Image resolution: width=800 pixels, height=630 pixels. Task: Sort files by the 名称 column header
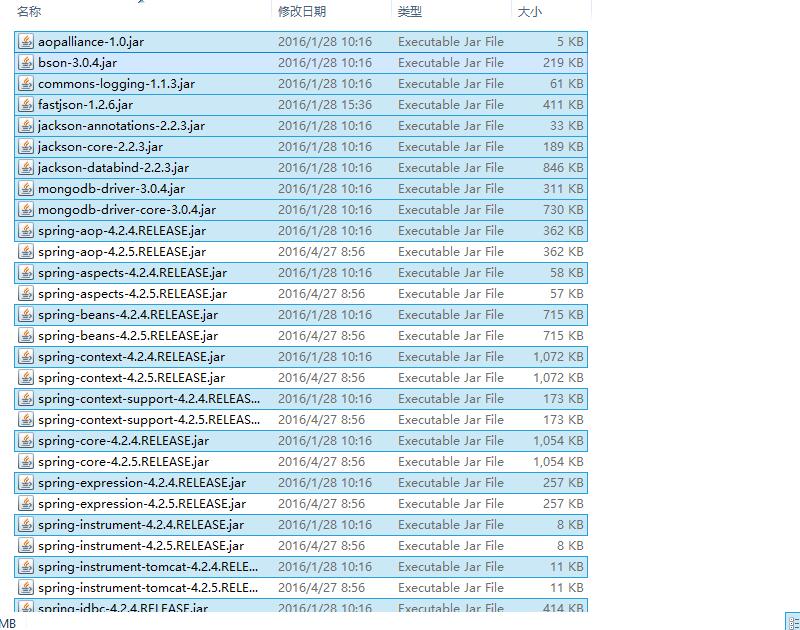pos(29,11)
